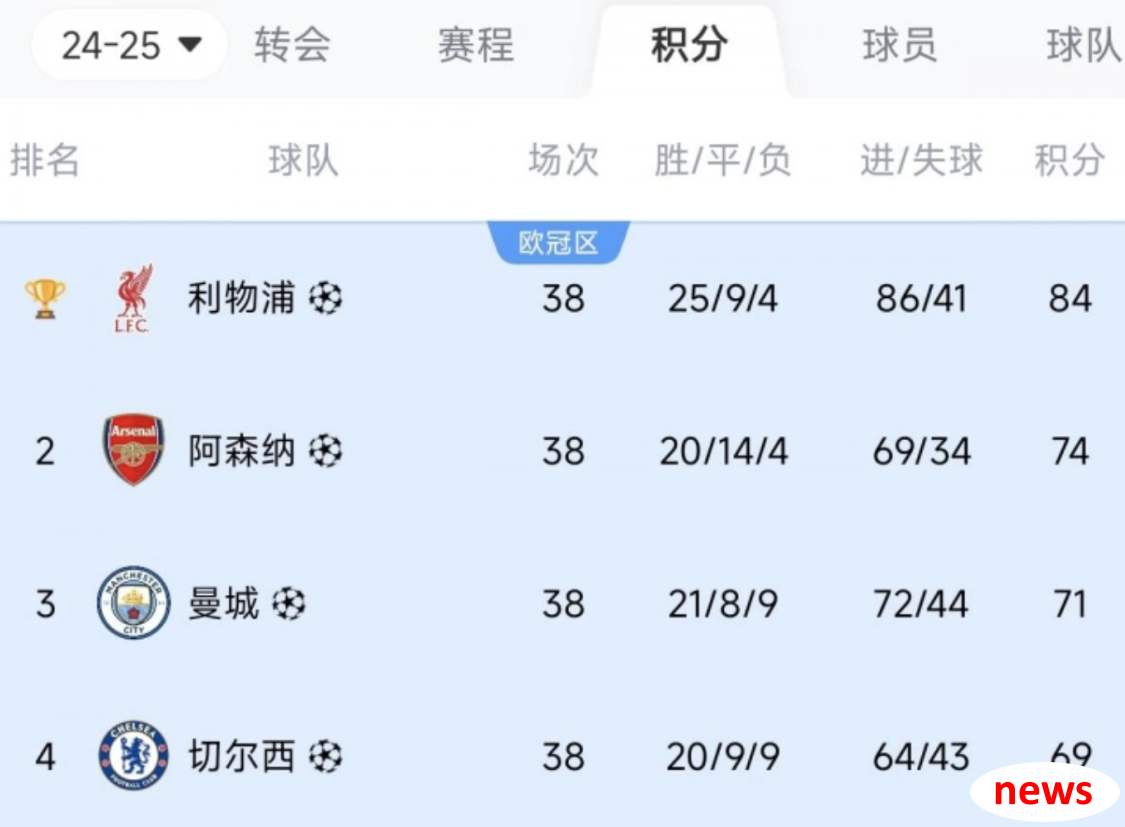This screenshot has height=827, width=1125.
Task: Click the 欧冠区 badge label
Action: pyautogui.click(x=558, y=242)
